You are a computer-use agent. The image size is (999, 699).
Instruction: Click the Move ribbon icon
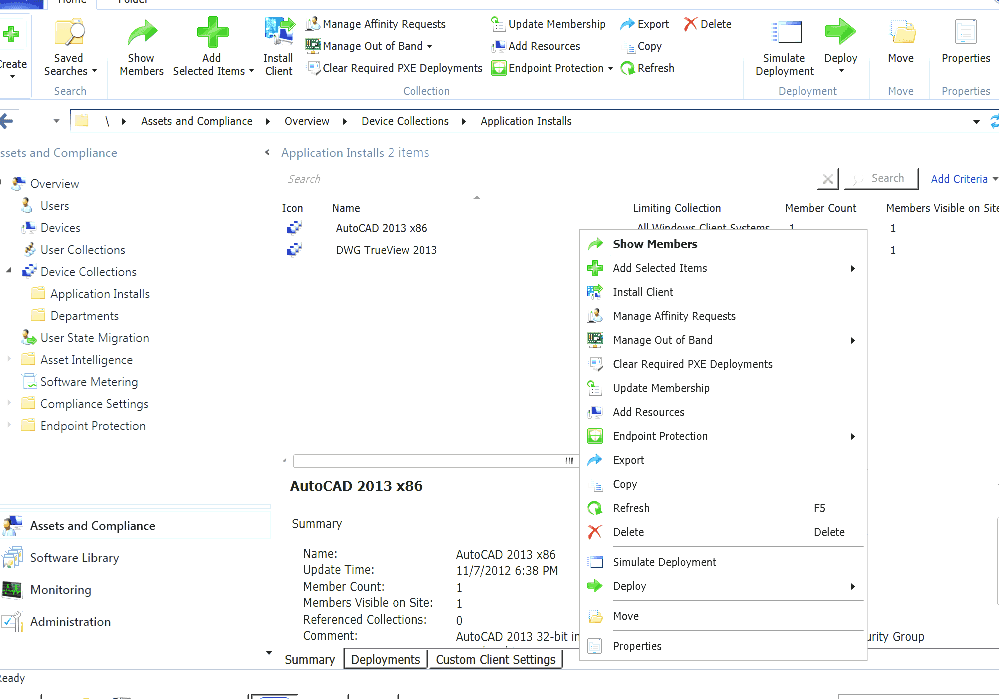pyautogui.click(x=901, y=42)
